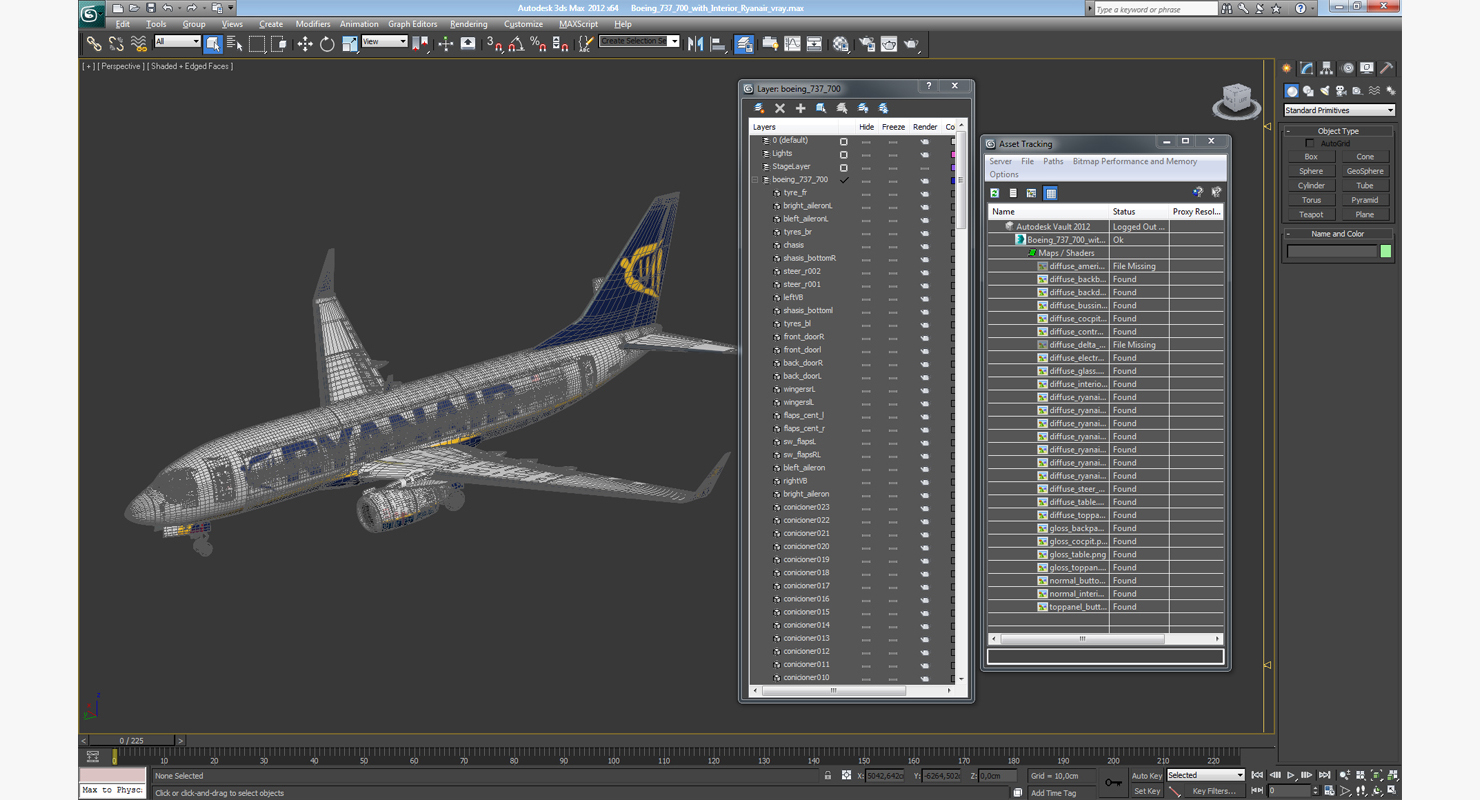Click the Key Mode toggle key icon
Viewport: 1480px width, 800px height.
(x=1113, y=782)
